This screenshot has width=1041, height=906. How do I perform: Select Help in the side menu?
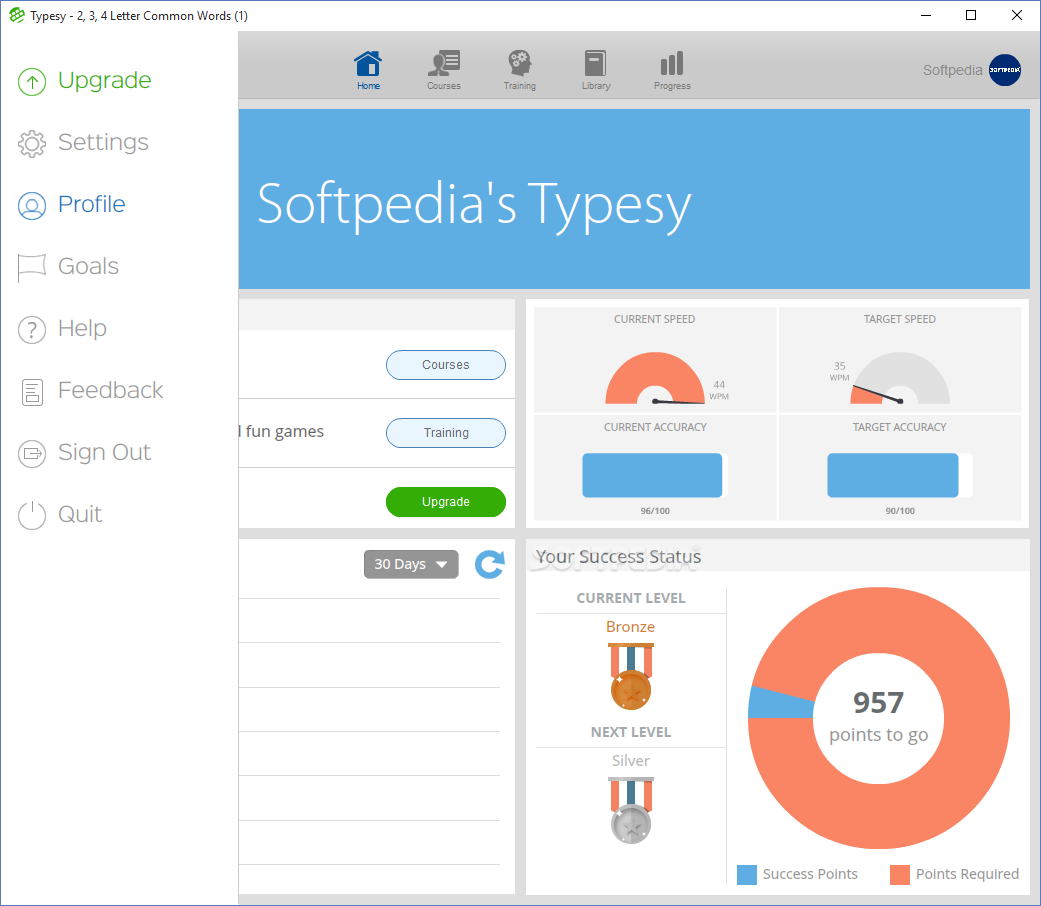82,328
